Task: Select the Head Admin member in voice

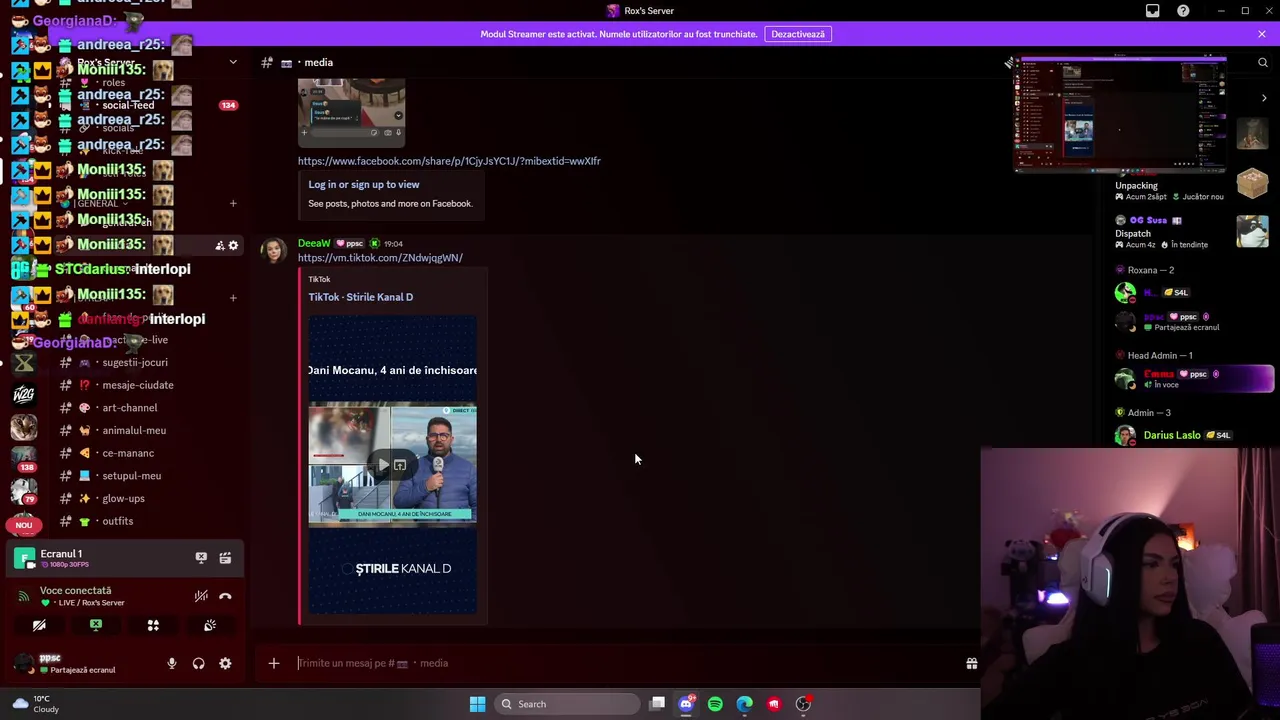Action: pos(1192,378)
